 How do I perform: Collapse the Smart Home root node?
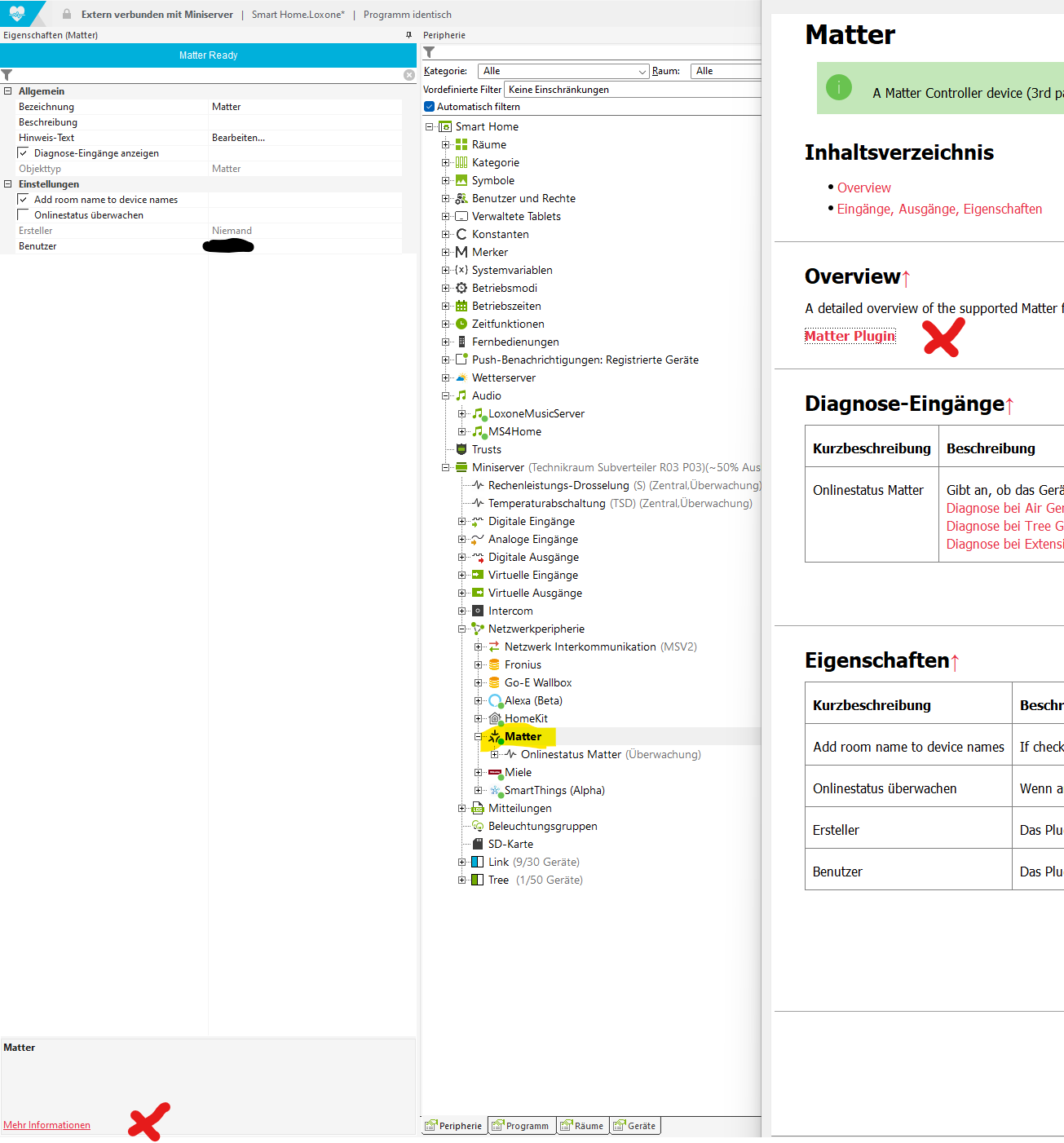pos(429,126)
